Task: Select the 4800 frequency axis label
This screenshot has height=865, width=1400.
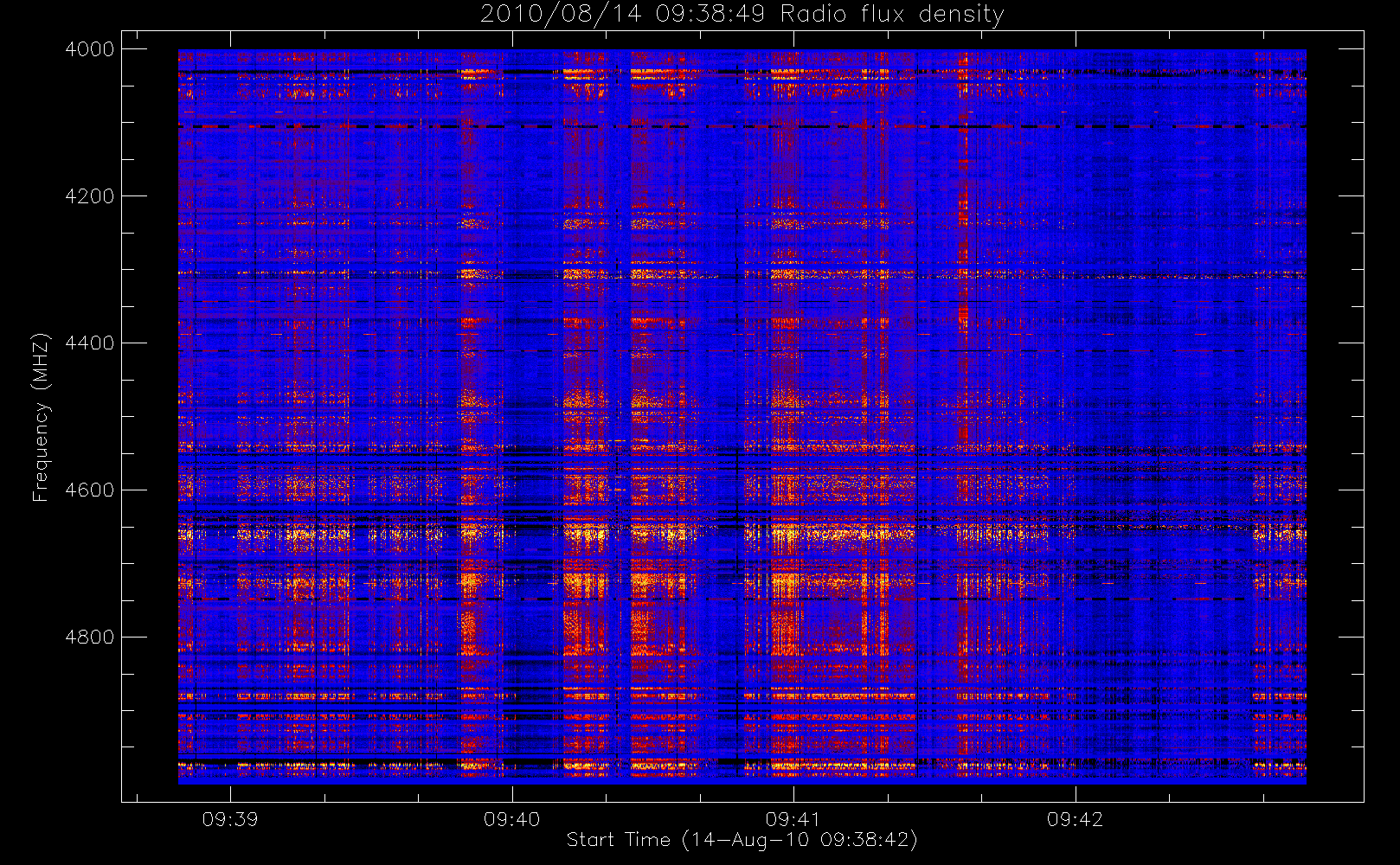Action: 90,638
